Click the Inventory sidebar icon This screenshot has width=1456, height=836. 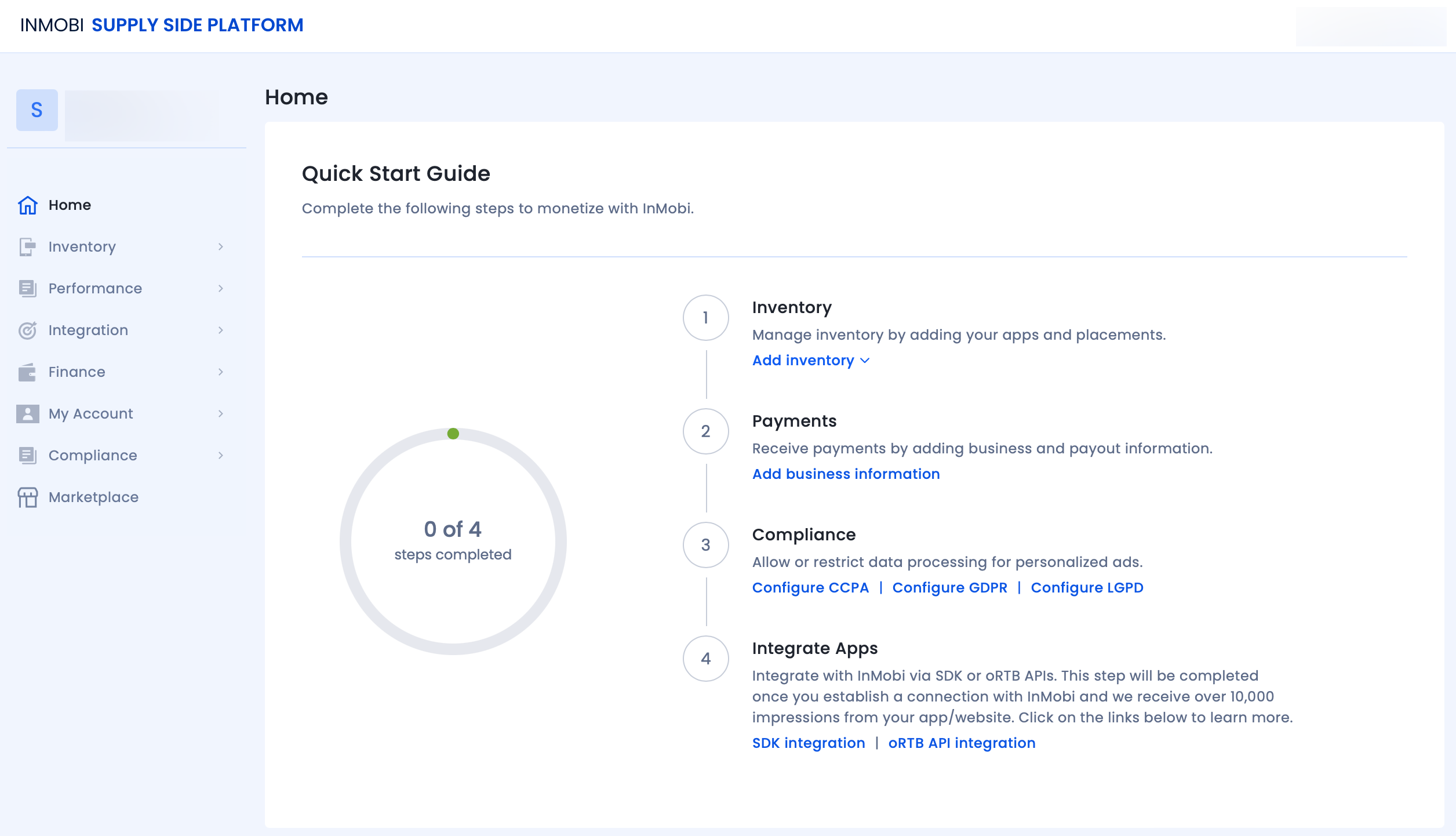[x=27, y=247]
